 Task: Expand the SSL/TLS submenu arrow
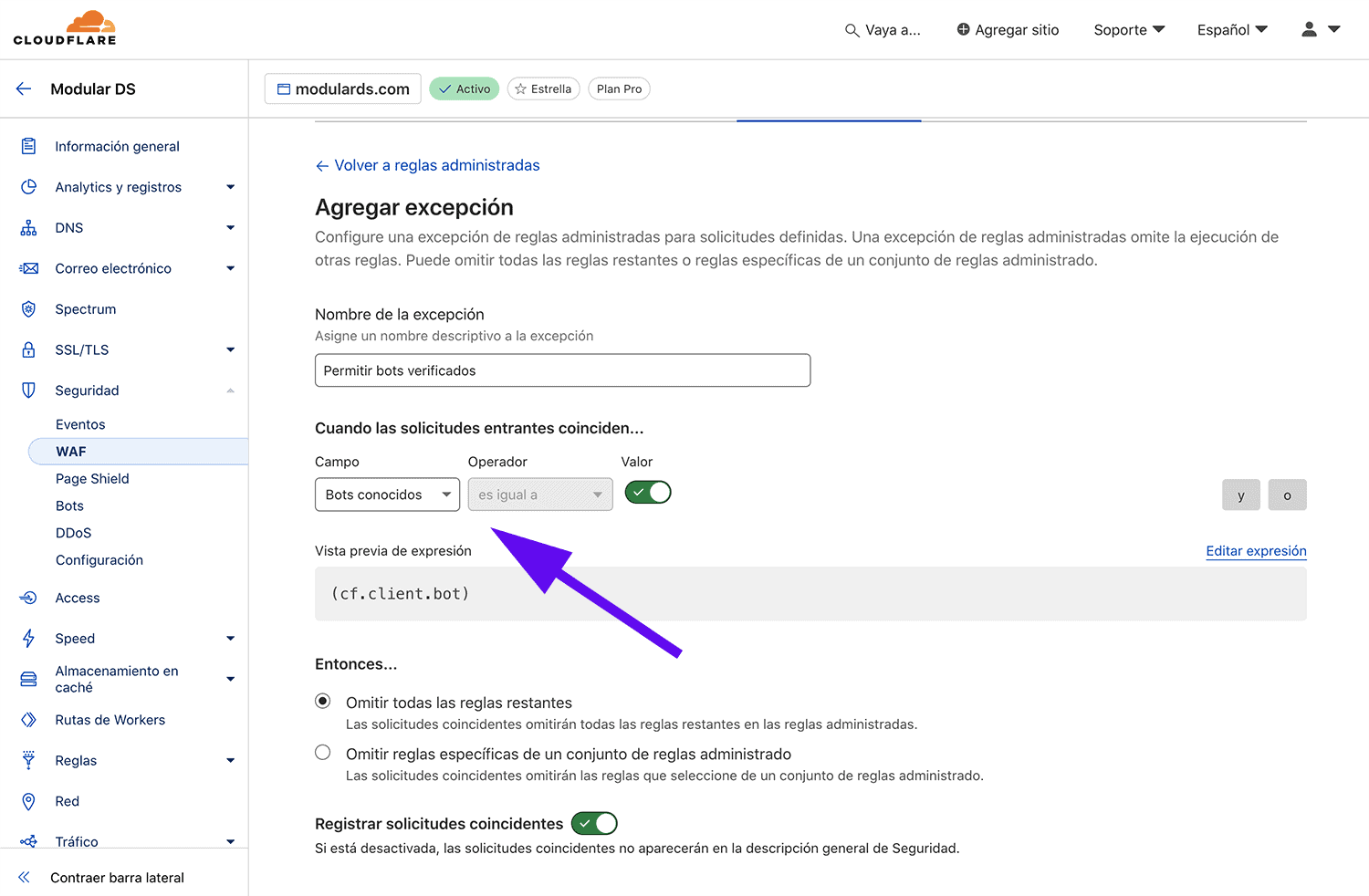tap(230, 349)
